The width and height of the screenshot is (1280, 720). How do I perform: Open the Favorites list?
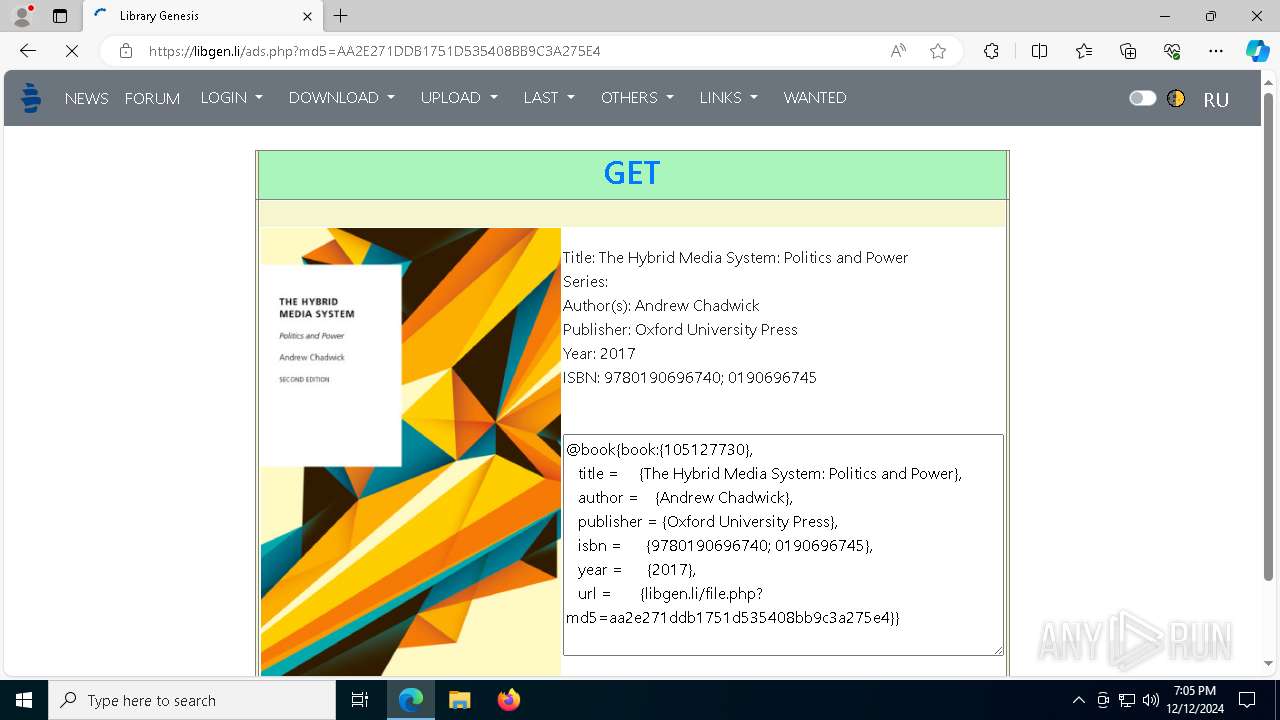coord(1084,51)
